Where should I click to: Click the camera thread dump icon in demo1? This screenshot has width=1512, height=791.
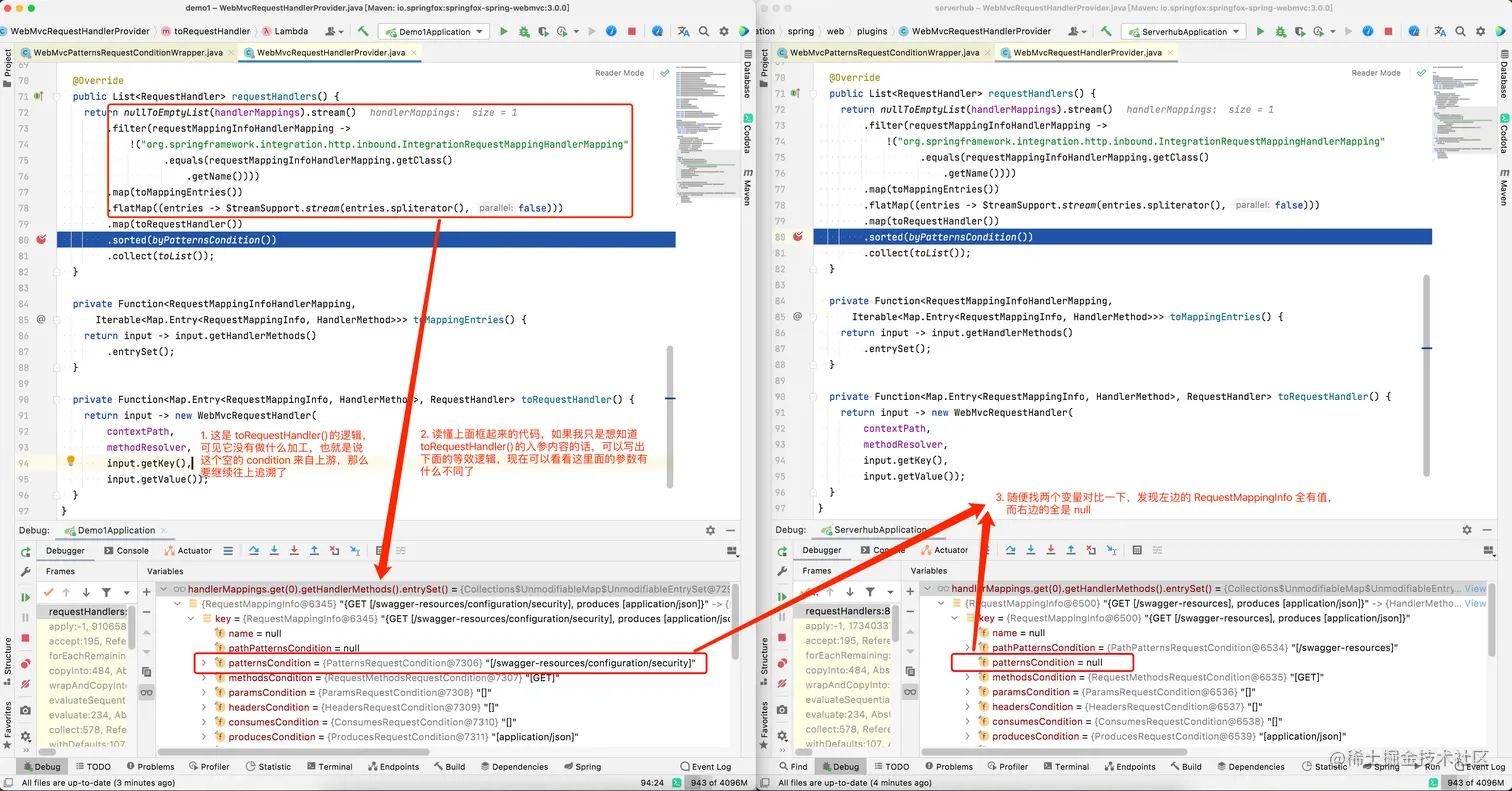[25, 710]
